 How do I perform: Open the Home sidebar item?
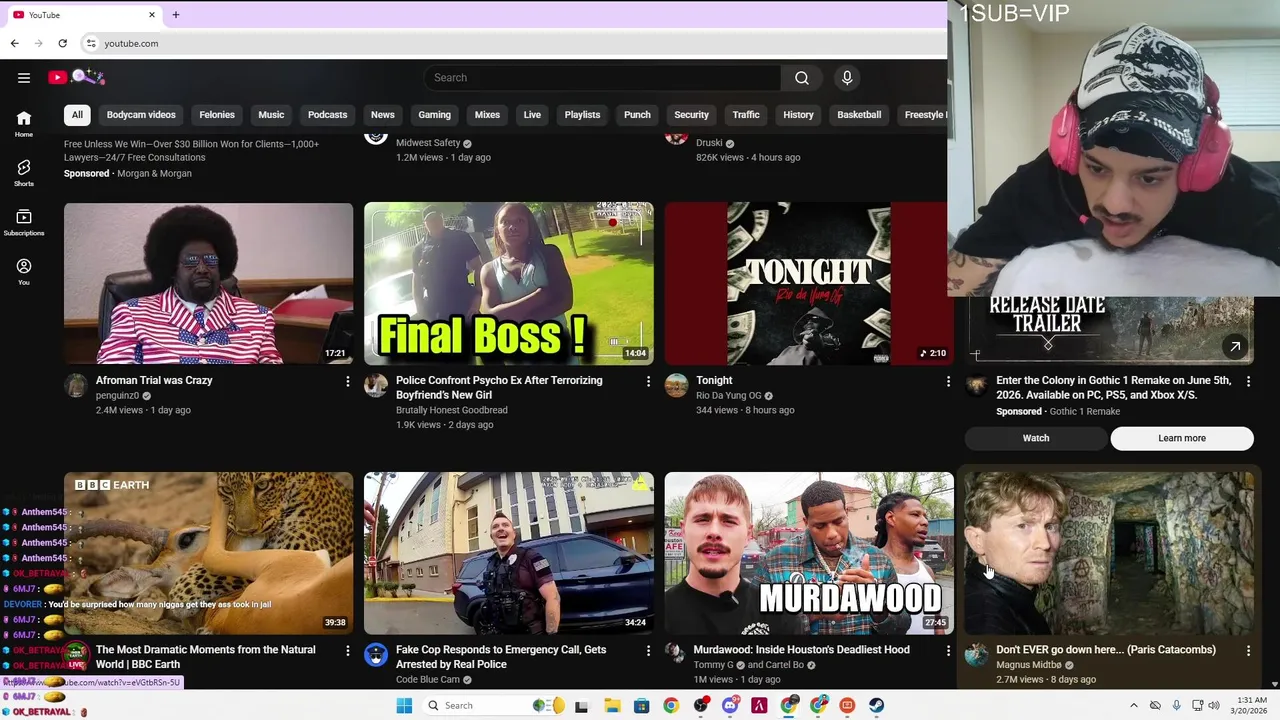click(24, 124)
